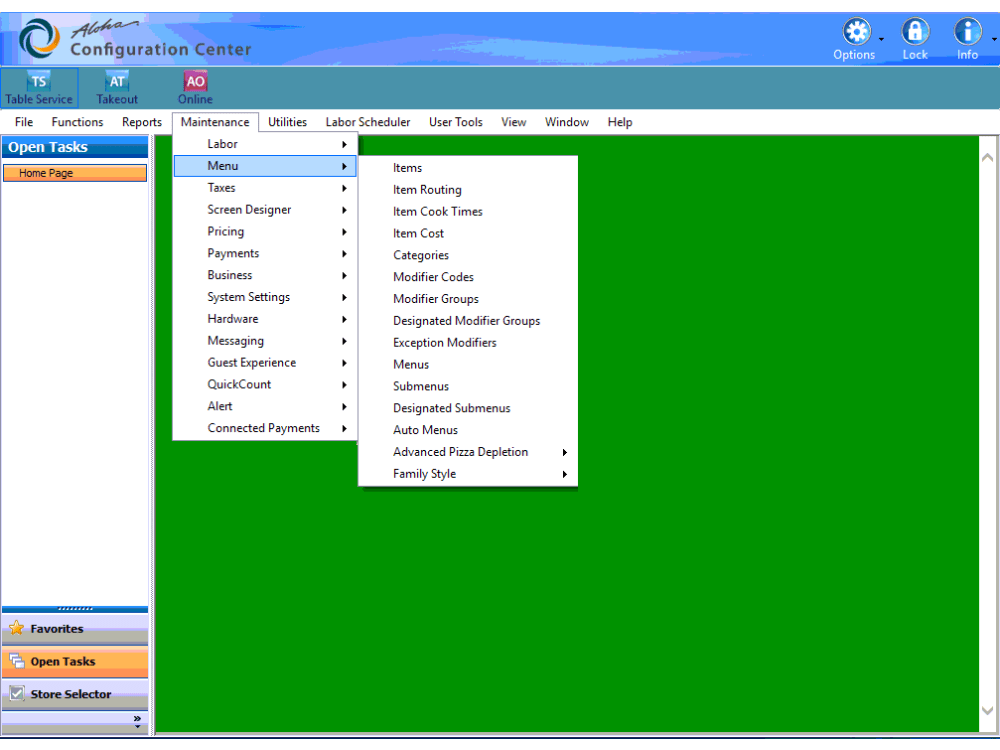This screenshot has height=750, width=1000.
Task: Switch to Takeout AT product
Action: pyautogui.click(x=117, y=88)
